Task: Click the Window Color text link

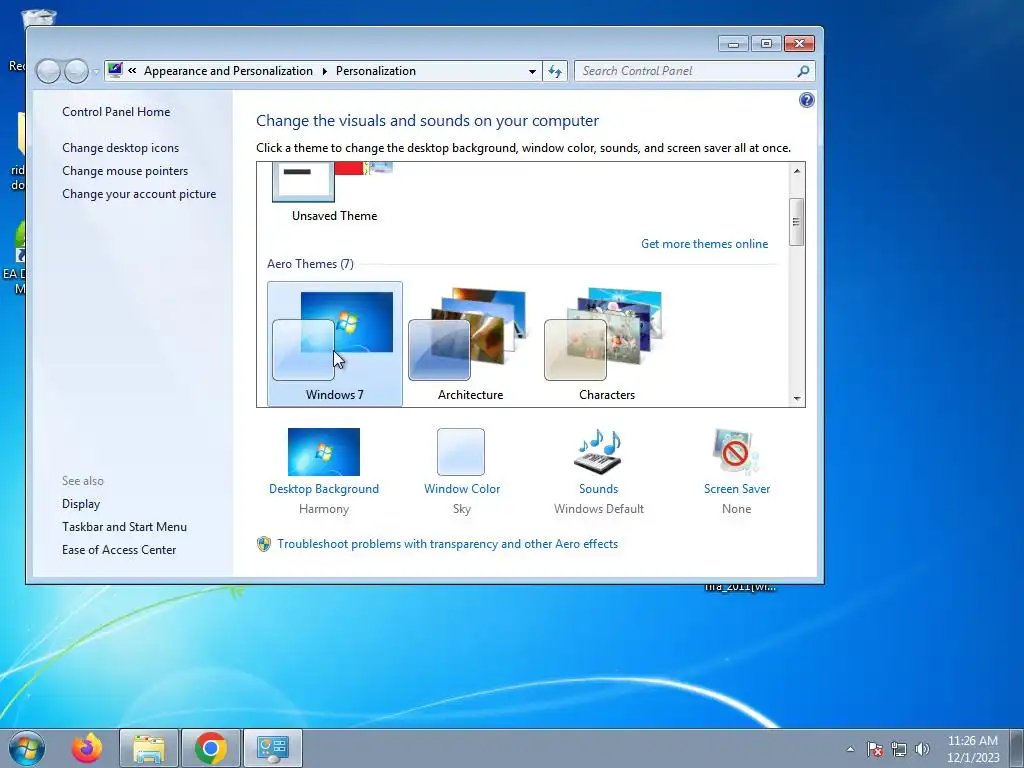Action: tap(462, 488)
